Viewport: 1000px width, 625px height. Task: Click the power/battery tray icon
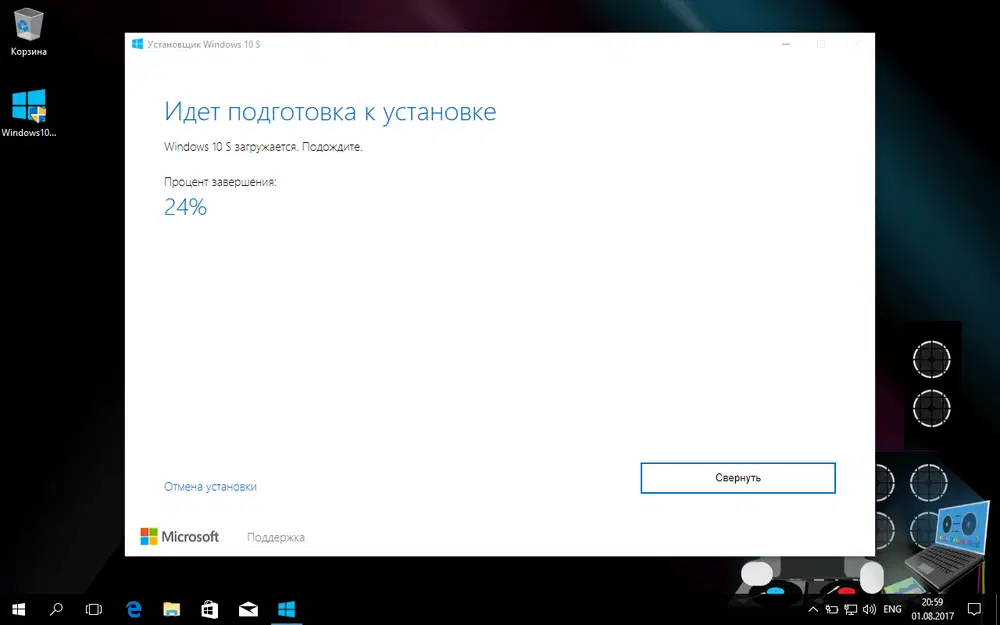pyautogui.click(x=832, y=610)
